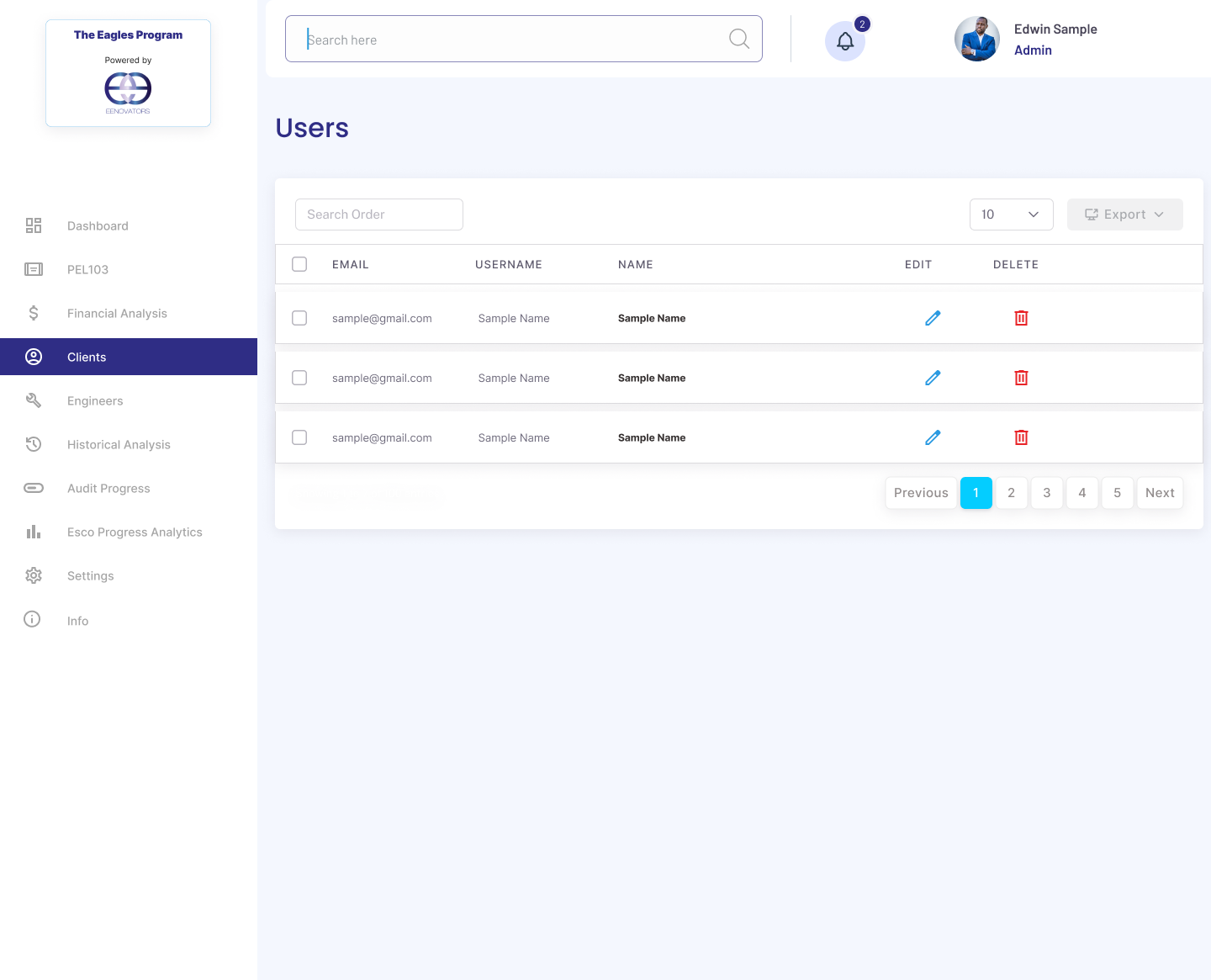This screenshot has width=1211, height=980.
Task: Edit the first user row with pencil icon
Action: (x=933, y=318)
